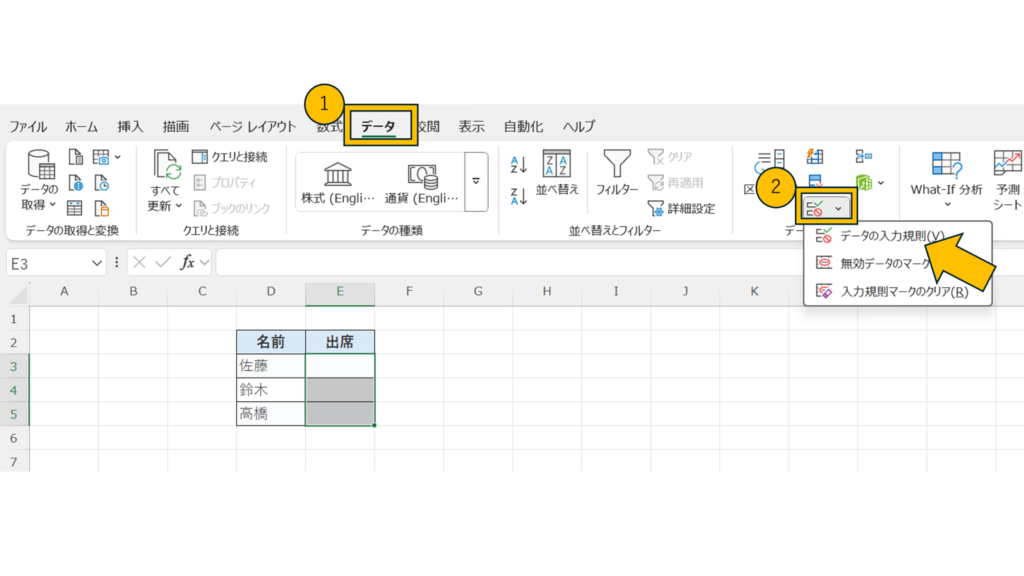Click the sort ascending A-Z icon
1024x576 pixels.
point(518,164)
